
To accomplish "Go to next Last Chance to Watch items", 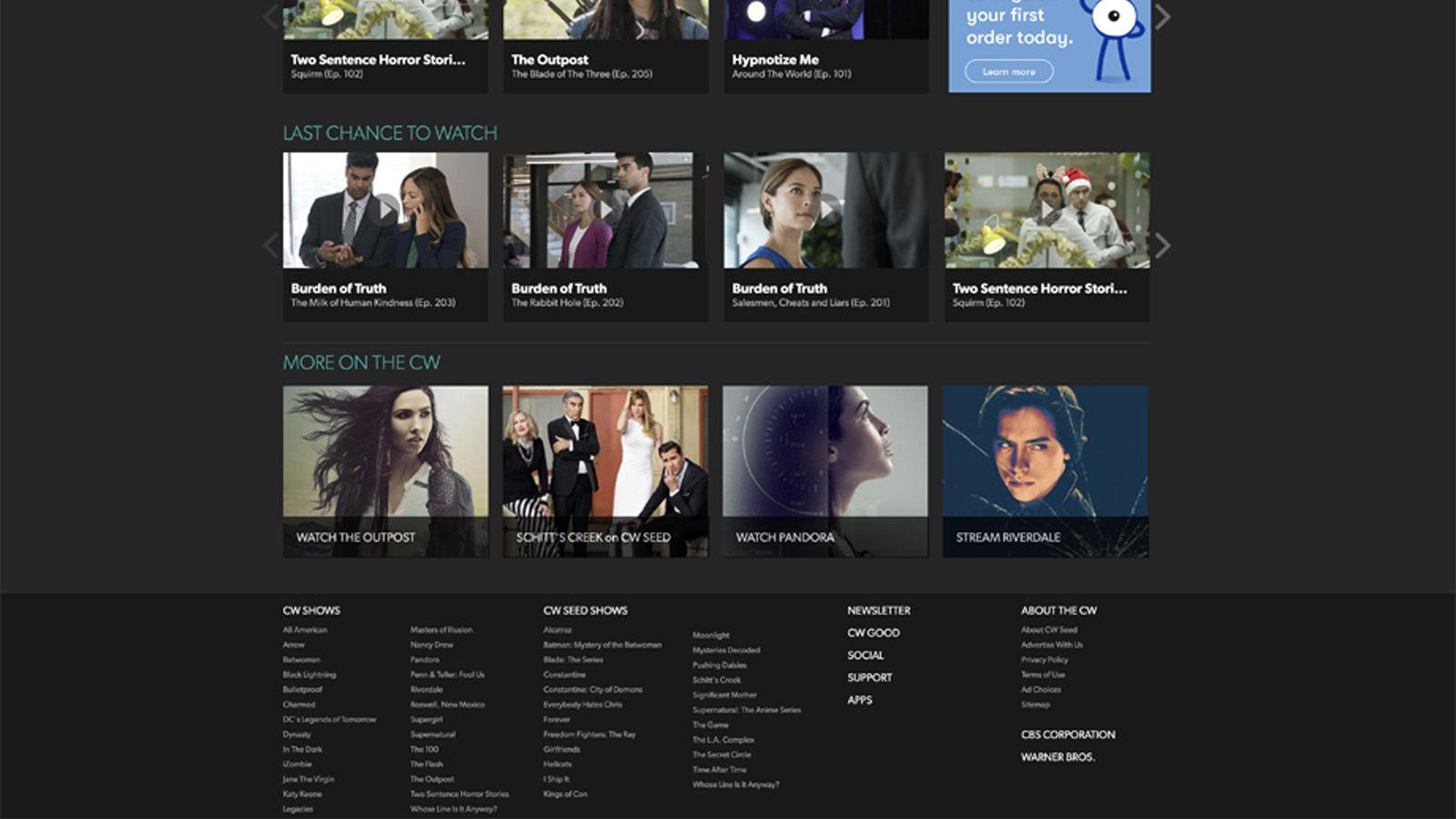I will pyautogui.click(x=1162, y=245).
